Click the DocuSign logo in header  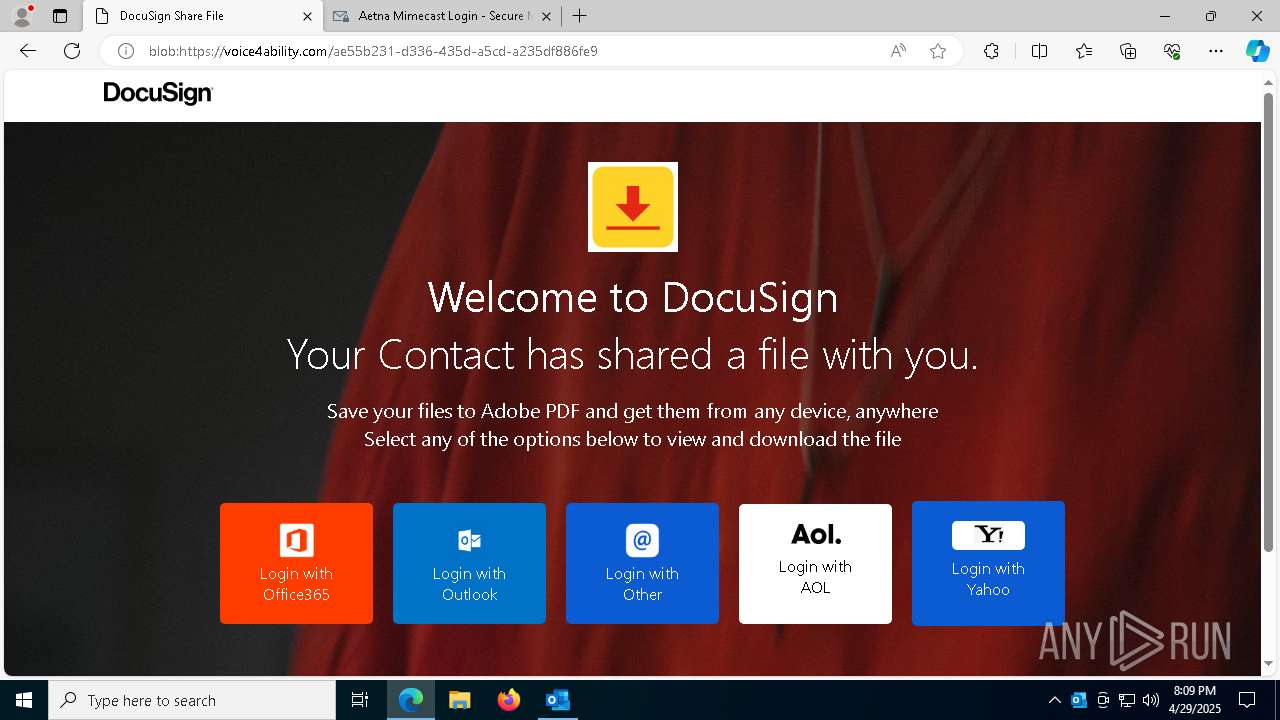158,93
